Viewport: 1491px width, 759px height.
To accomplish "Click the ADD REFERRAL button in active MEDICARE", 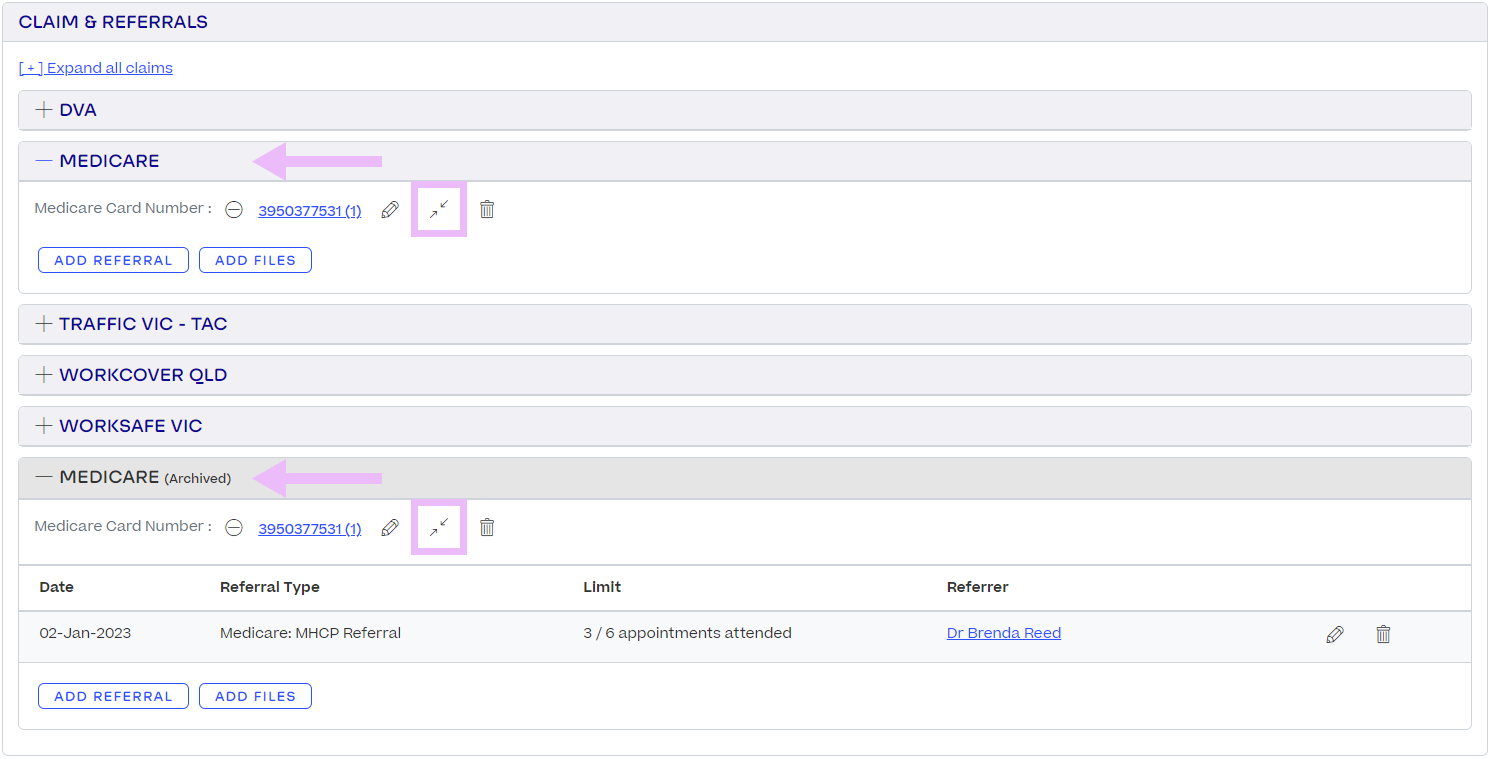I will [x=113, y=259].
